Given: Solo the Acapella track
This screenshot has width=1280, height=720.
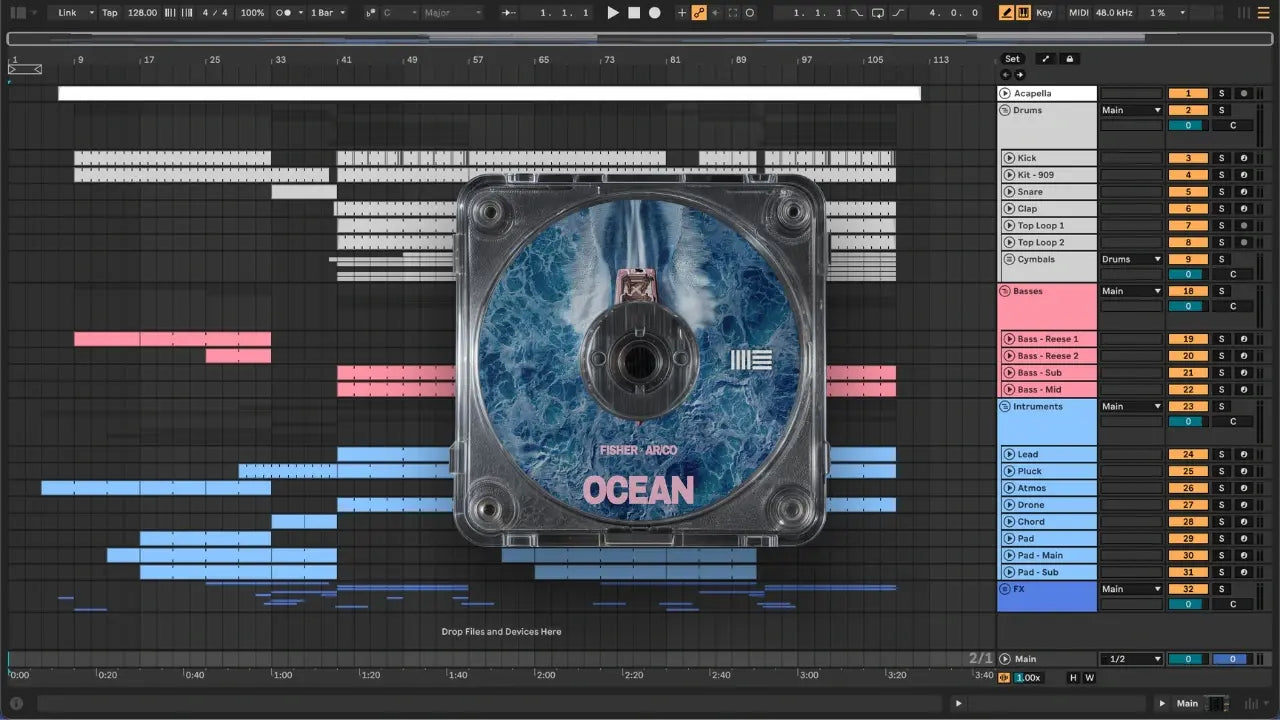Looking at the screenshot, I should point(1221,93).
